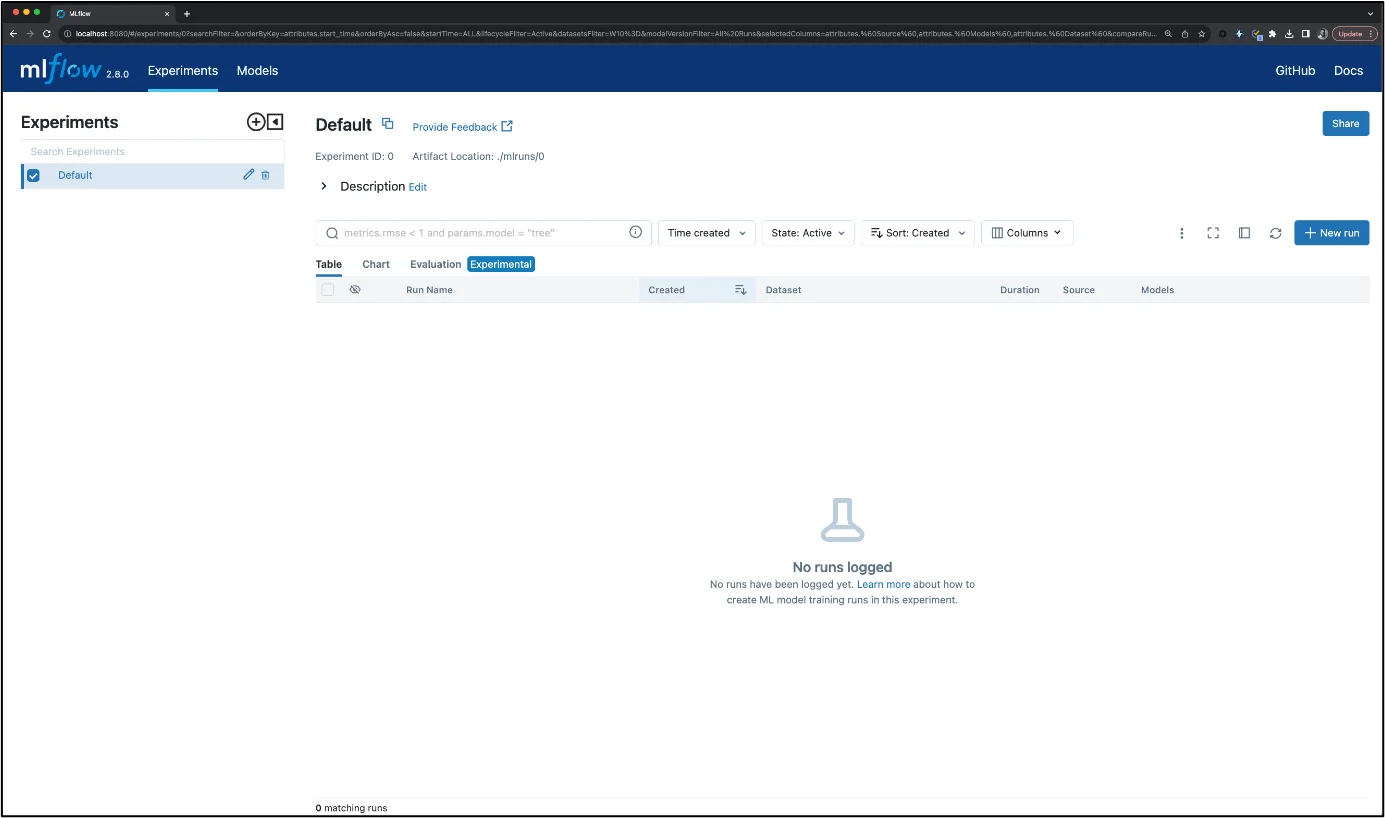
Task: Select the Chart view tab
Action: (x=376, y=264)
